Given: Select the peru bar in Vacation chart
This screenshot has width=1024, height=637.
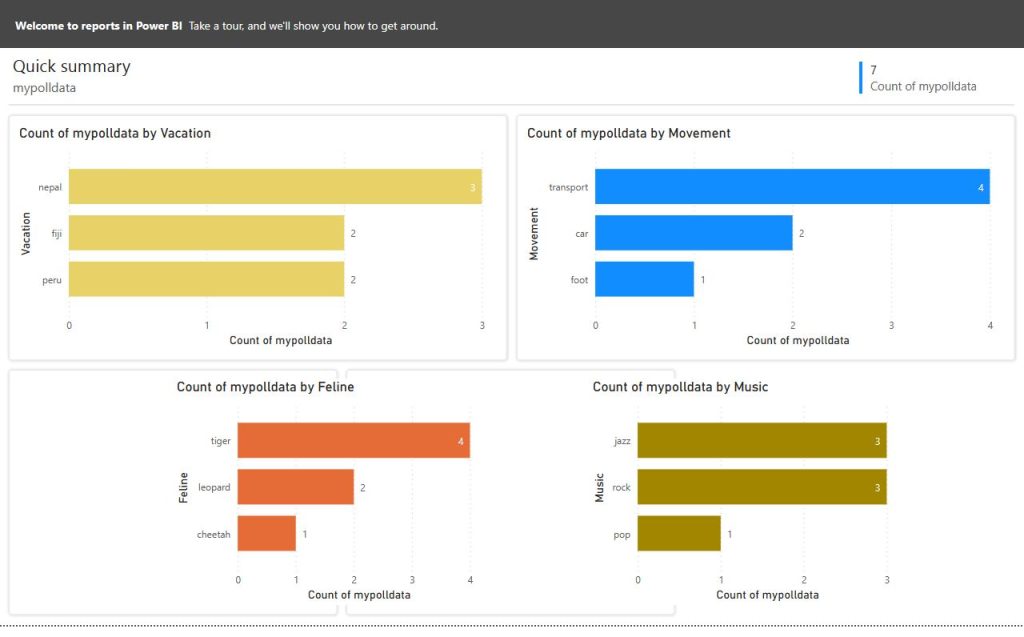Looking at the screenshot, I should pos(206,280).
